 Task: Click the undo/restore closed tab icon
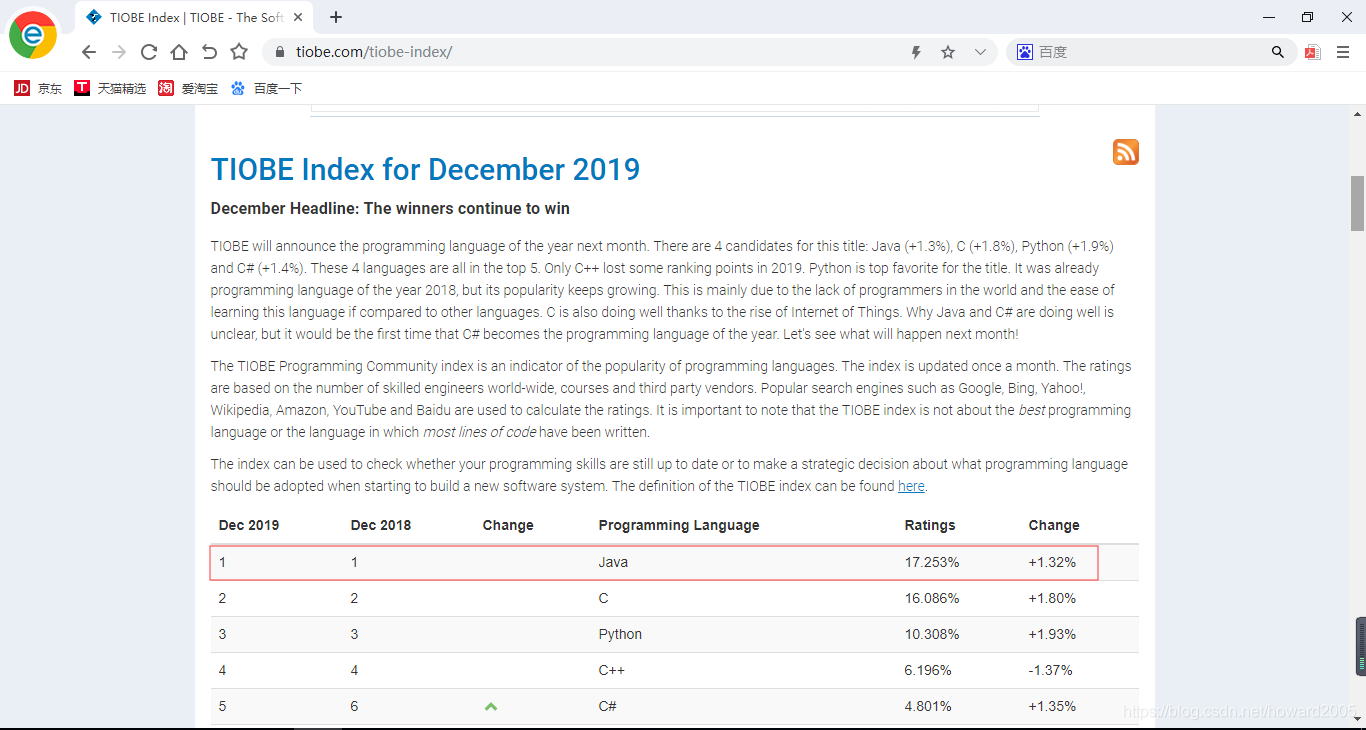click(x=209, y=52)
